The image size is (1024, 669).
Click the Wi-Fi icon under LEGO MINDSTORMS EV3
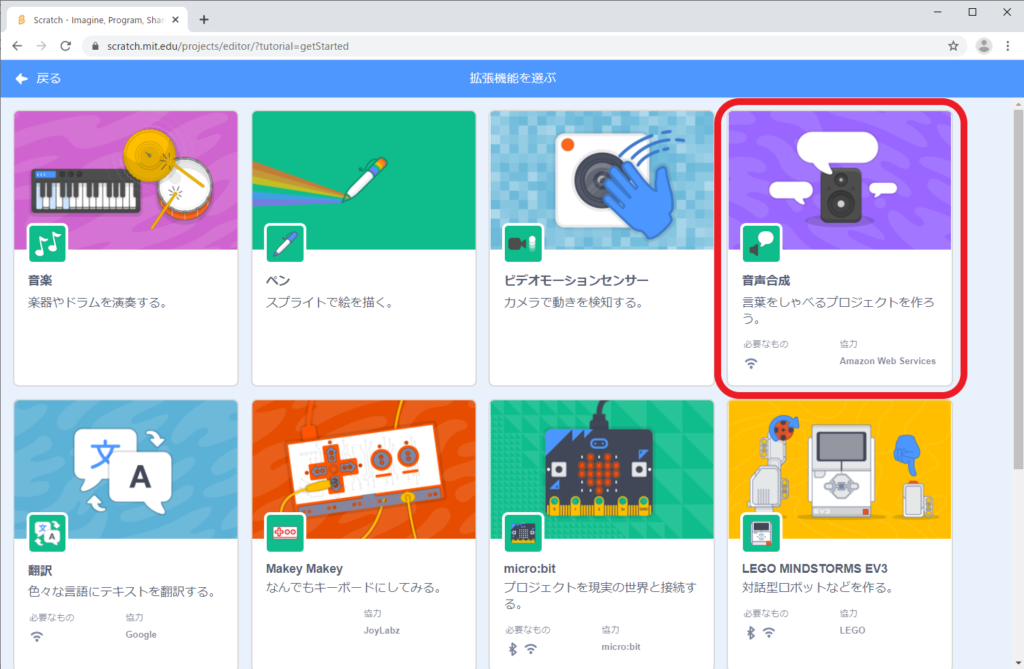(769, 632)
